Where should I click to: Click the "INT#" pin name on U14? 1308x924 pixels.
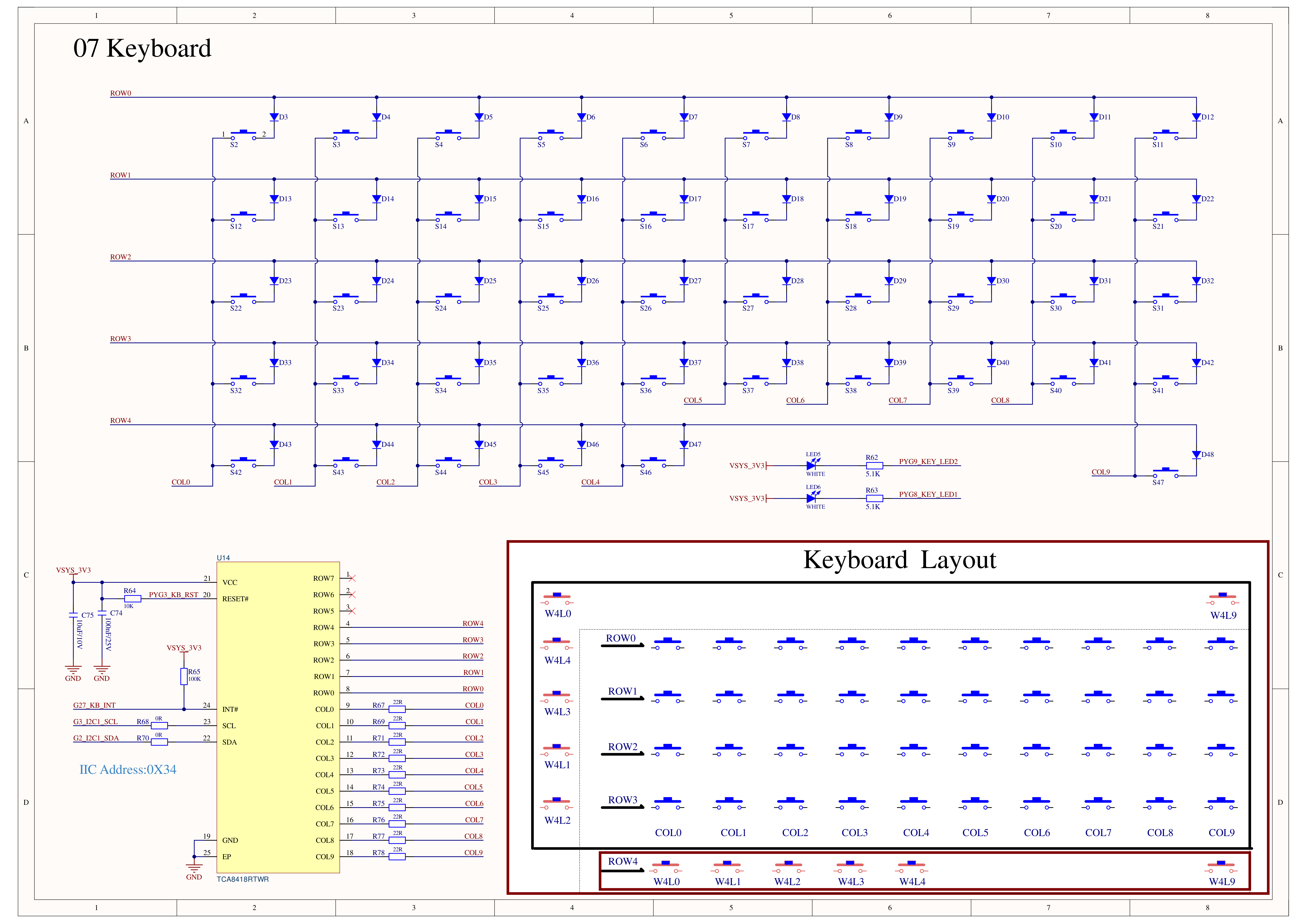(230, 709)
